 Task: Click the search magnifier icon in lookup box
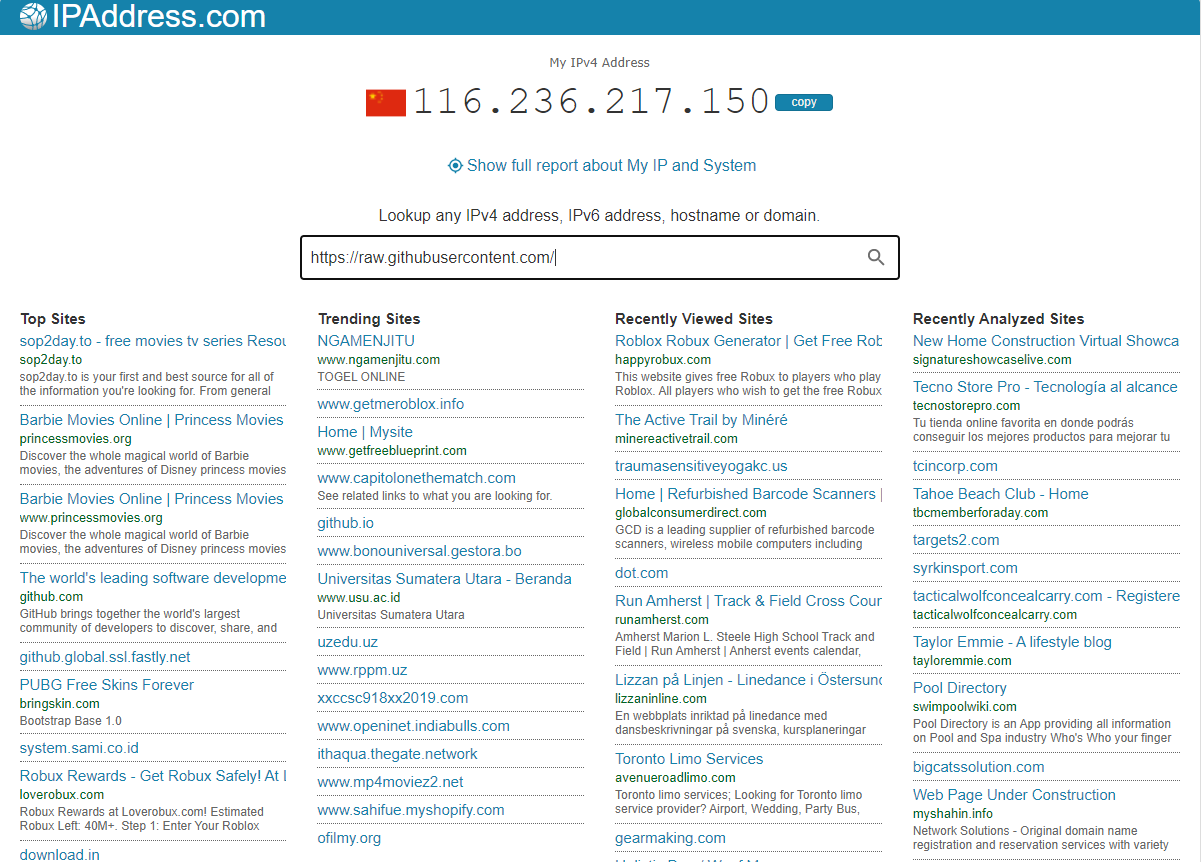(x=876, y=257)
